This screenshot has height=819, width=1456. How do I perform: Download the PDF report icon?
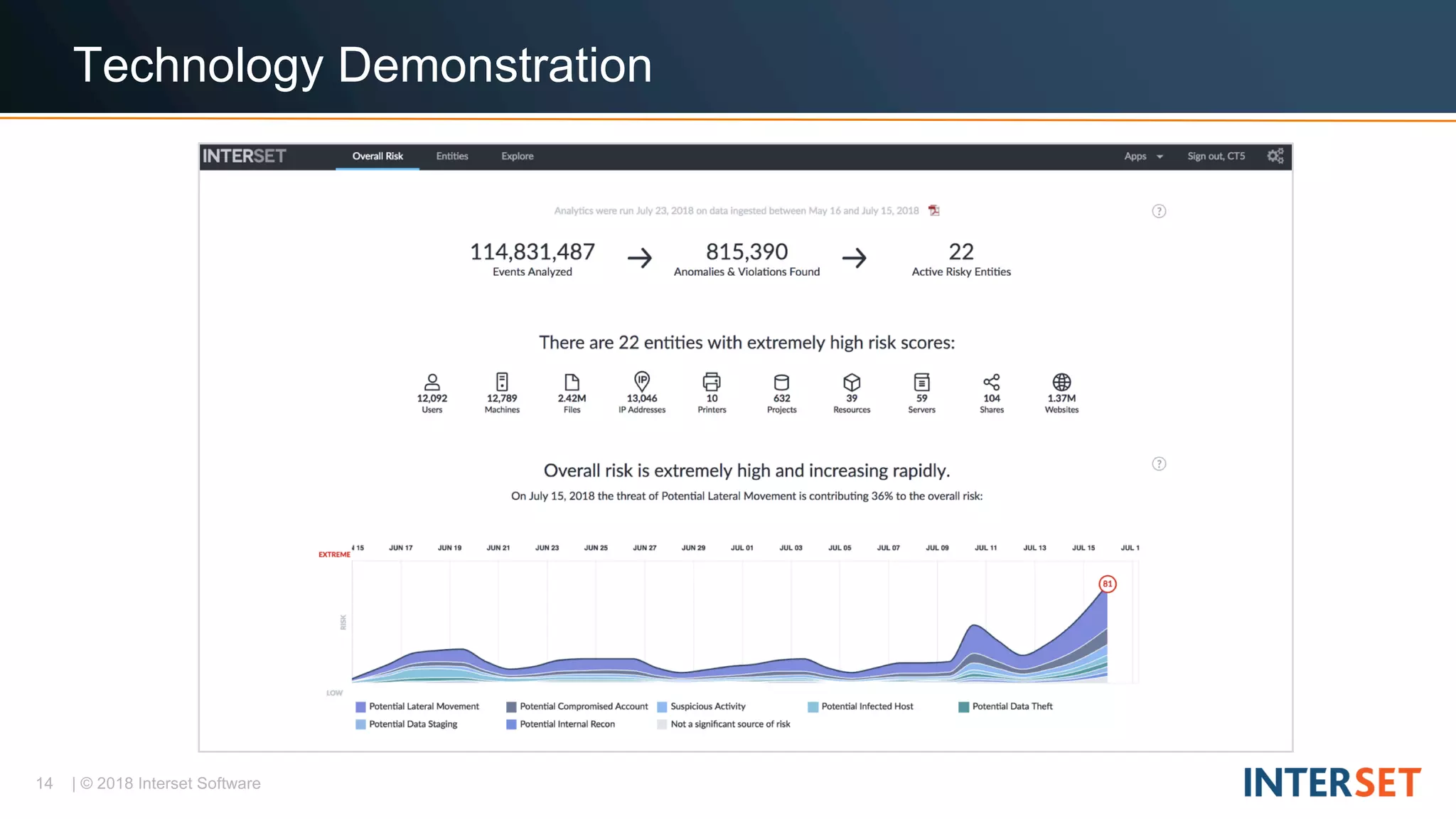click(934, 210)
